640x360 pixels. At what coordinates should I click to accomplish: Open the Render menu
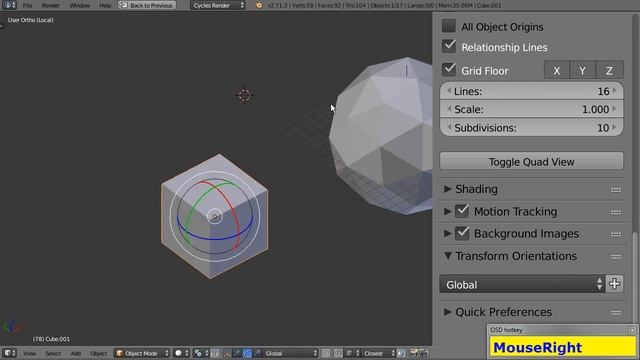[x=51, y=5]
